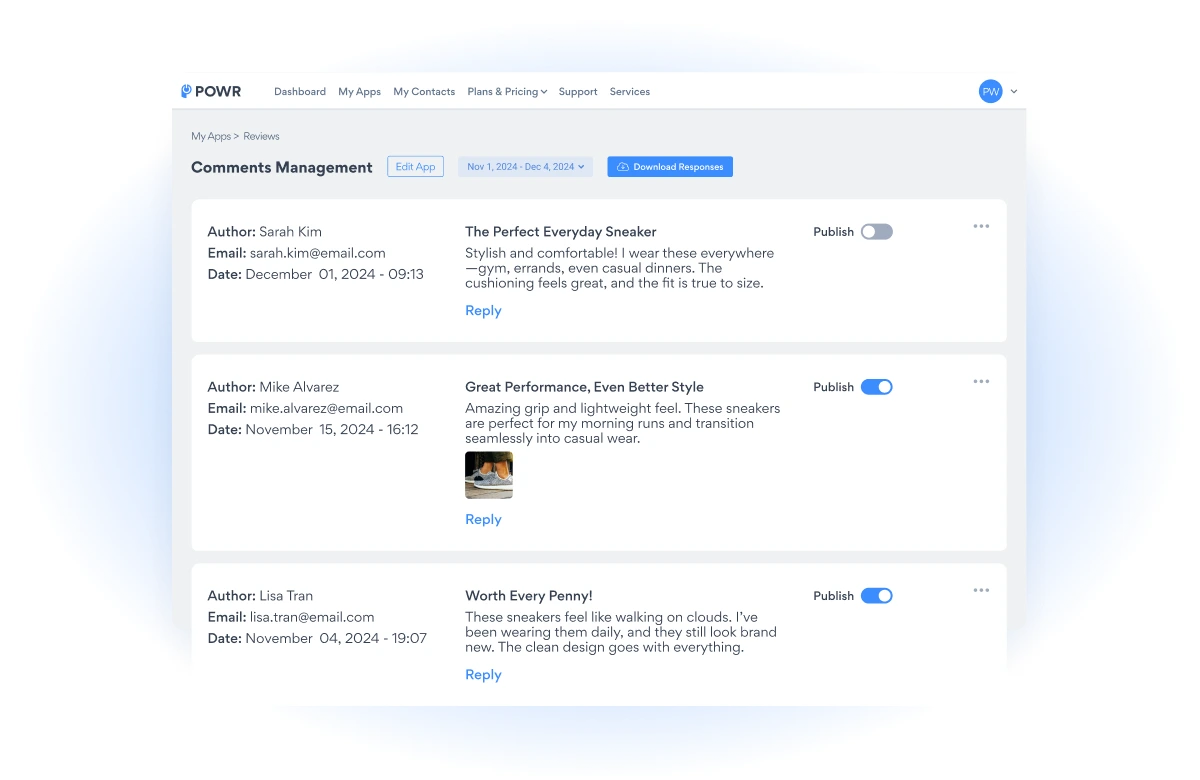Open My Contacts in the navigation bar
Viewport: 1200px width, 780px height.
point(424,92)
